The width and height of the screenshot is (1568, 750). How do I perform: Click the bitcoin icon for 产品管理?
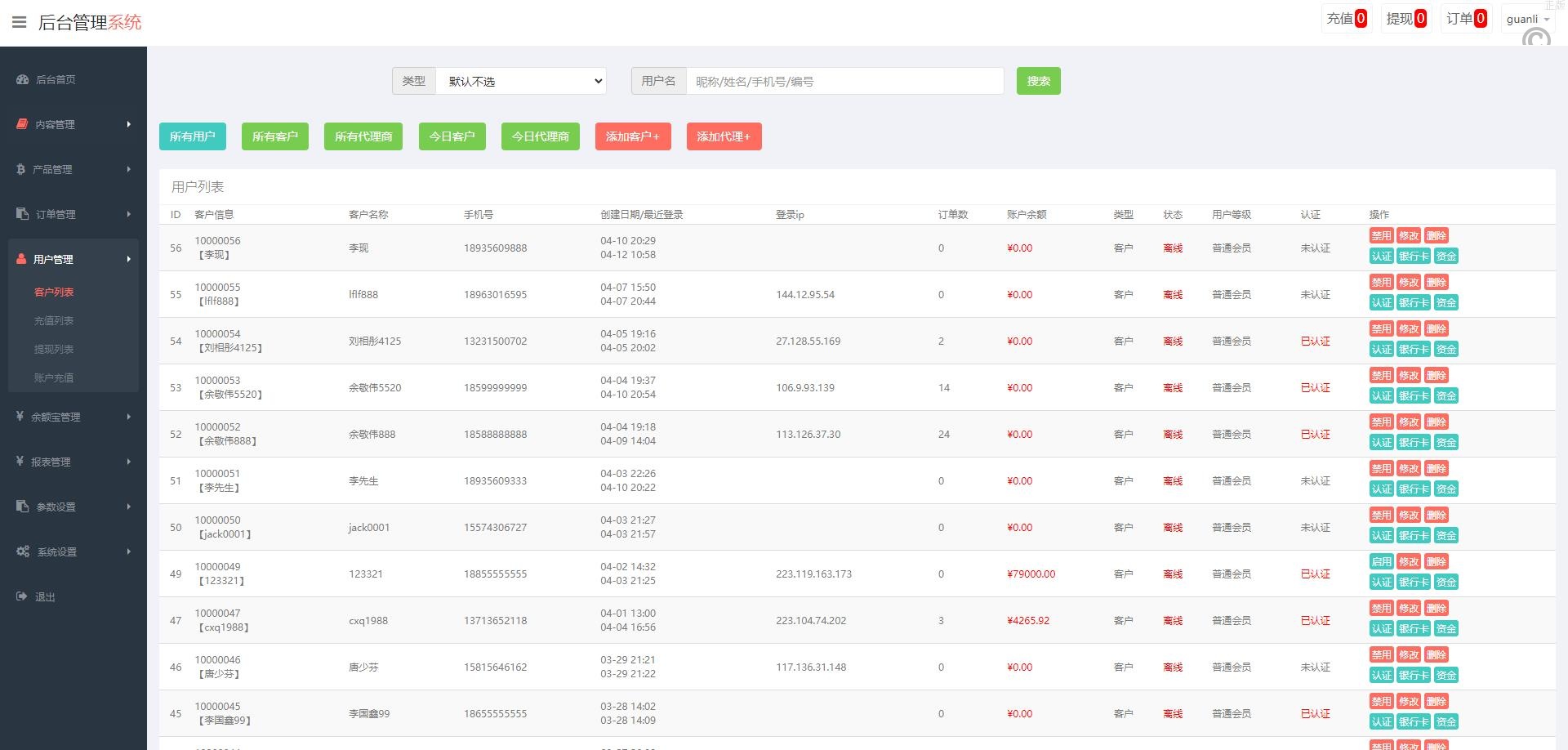point(20,169)
